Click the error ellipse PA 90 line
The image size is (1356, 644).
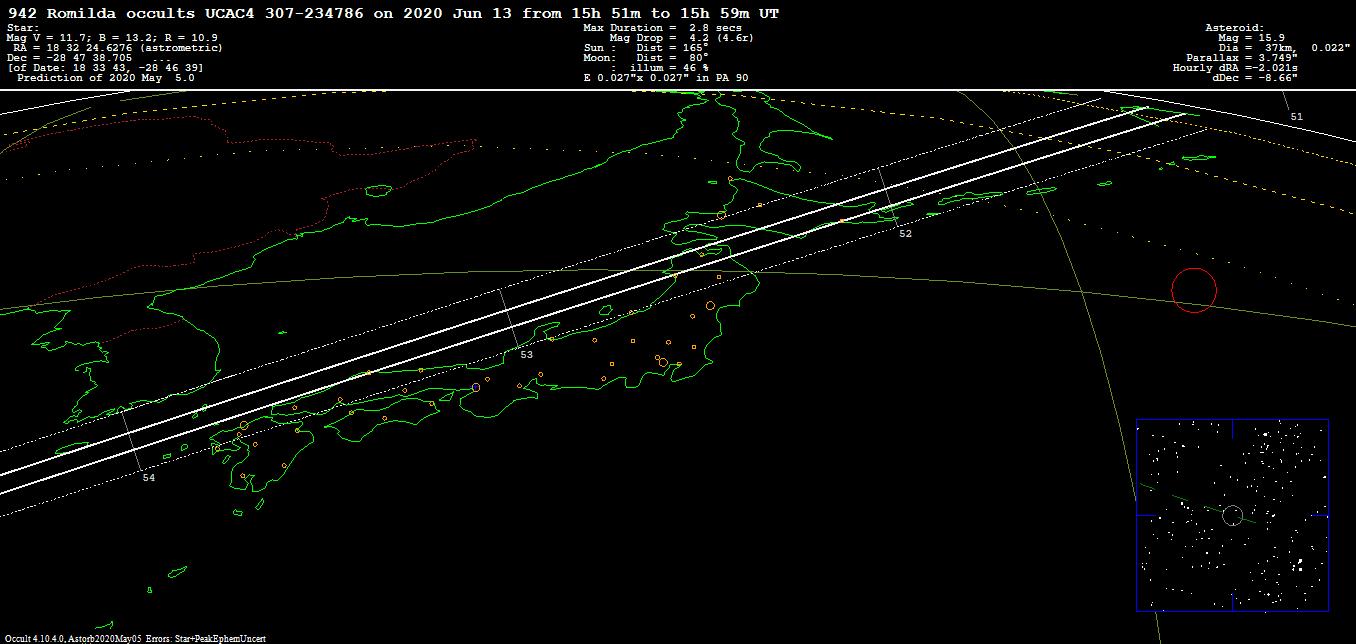(665, 78)
